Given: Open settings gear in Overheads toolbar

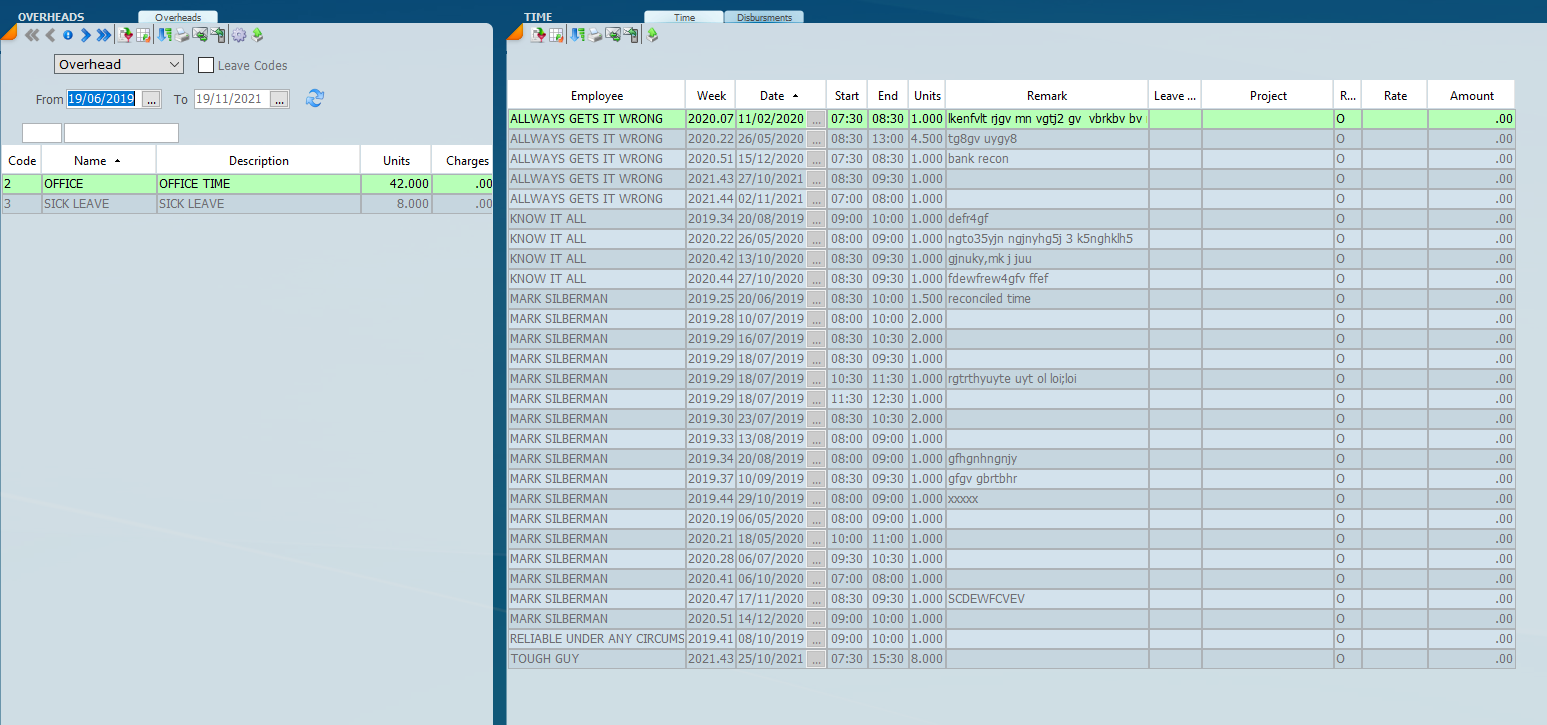Looking at the screenshot, I should point(238,35).
